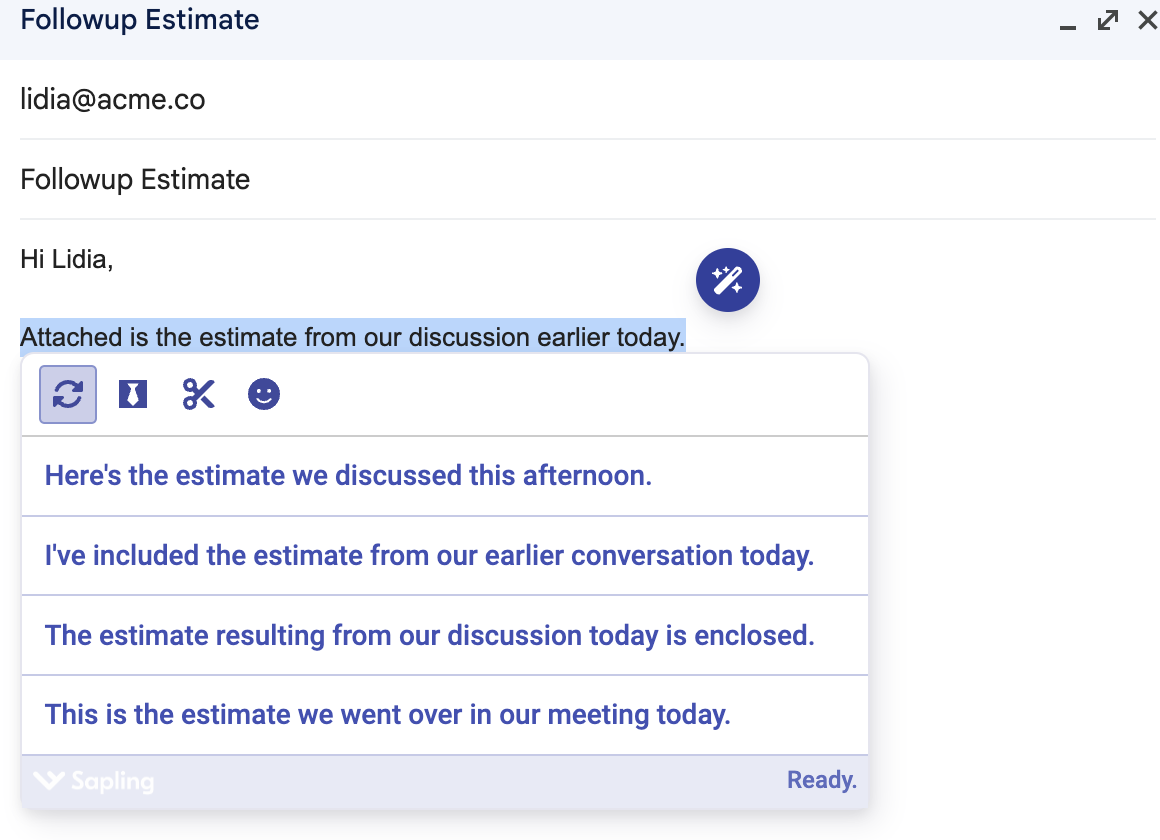Select "I've included the estimate" suggestion
Image resolution: width=1160 pixels, height=840 pixels.
[429, 555]
